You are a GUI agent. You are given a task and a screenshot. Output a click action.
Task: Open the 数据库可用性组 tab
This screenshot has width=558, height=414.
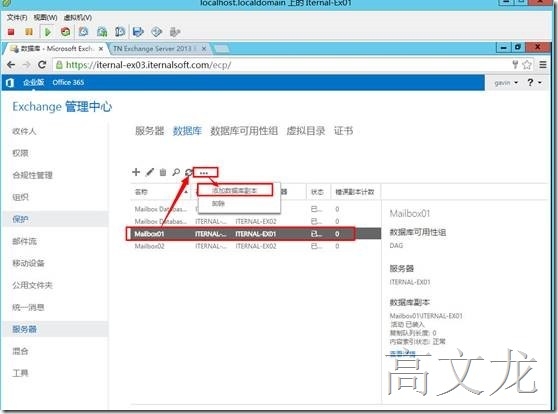tap(244, 131)
